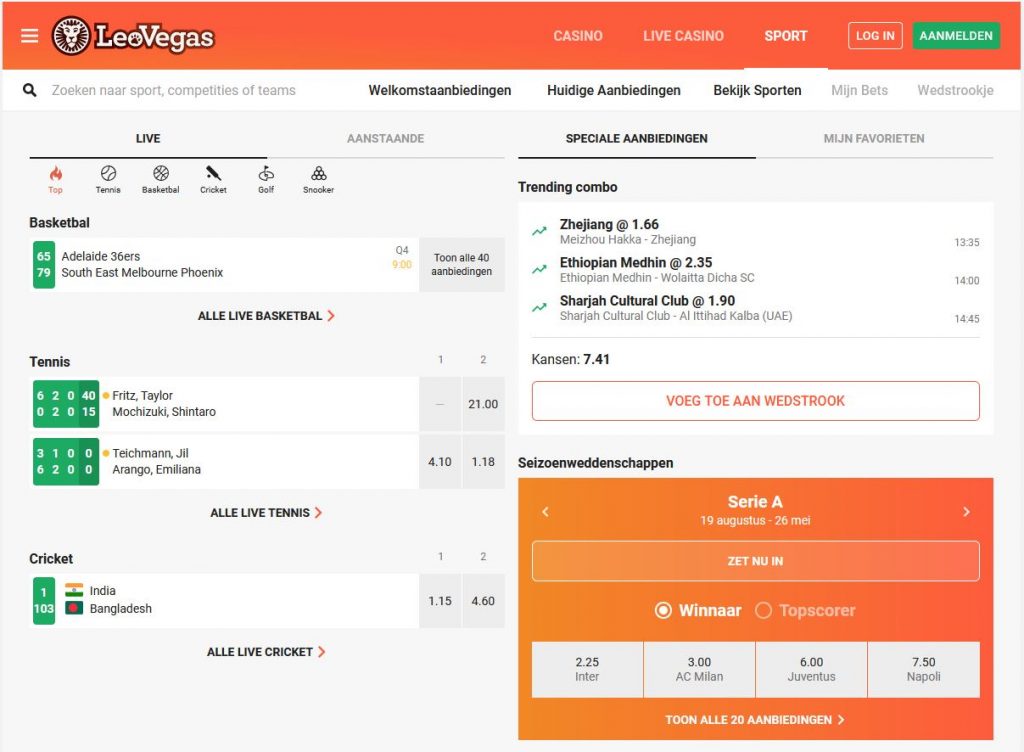Open the Casino section
1024x752 pixels.
coord(578,36)
